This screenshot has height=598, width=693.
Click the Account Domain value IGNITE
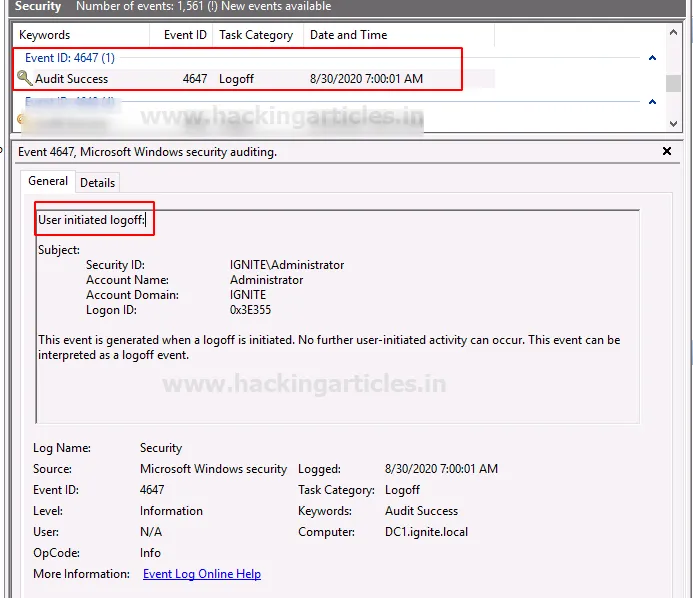pos(248,295)
